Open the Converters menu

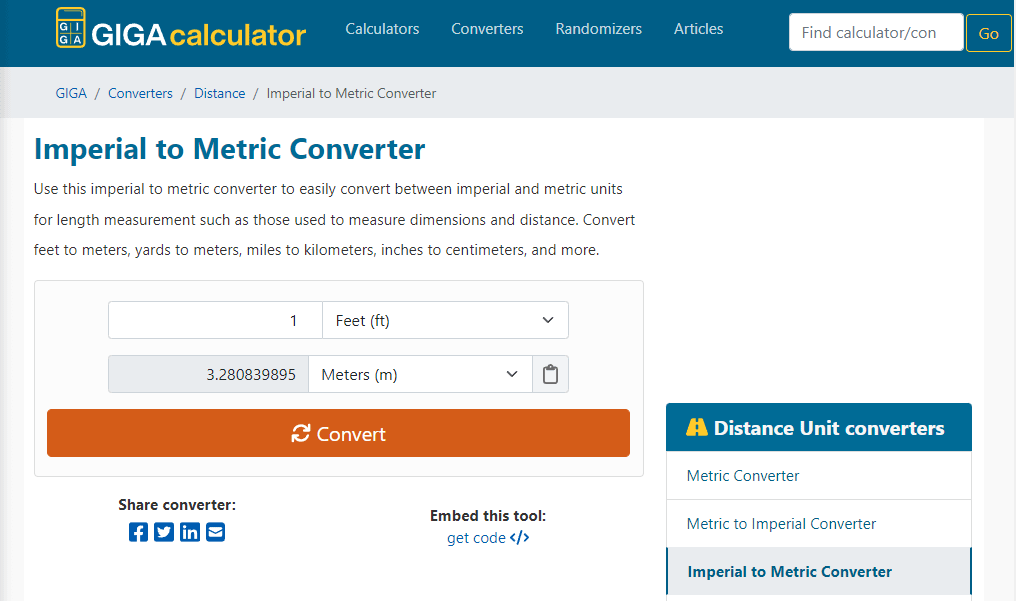(x=487, y=29)
